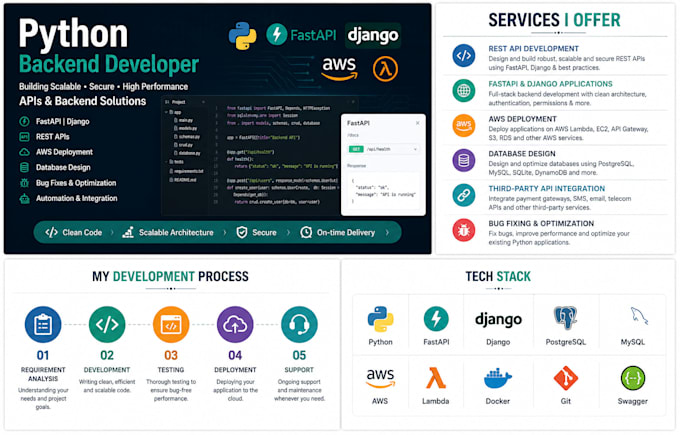Click the green Swagger logo
Viewport: 680px width, 435px height.
tap(633, 378)
